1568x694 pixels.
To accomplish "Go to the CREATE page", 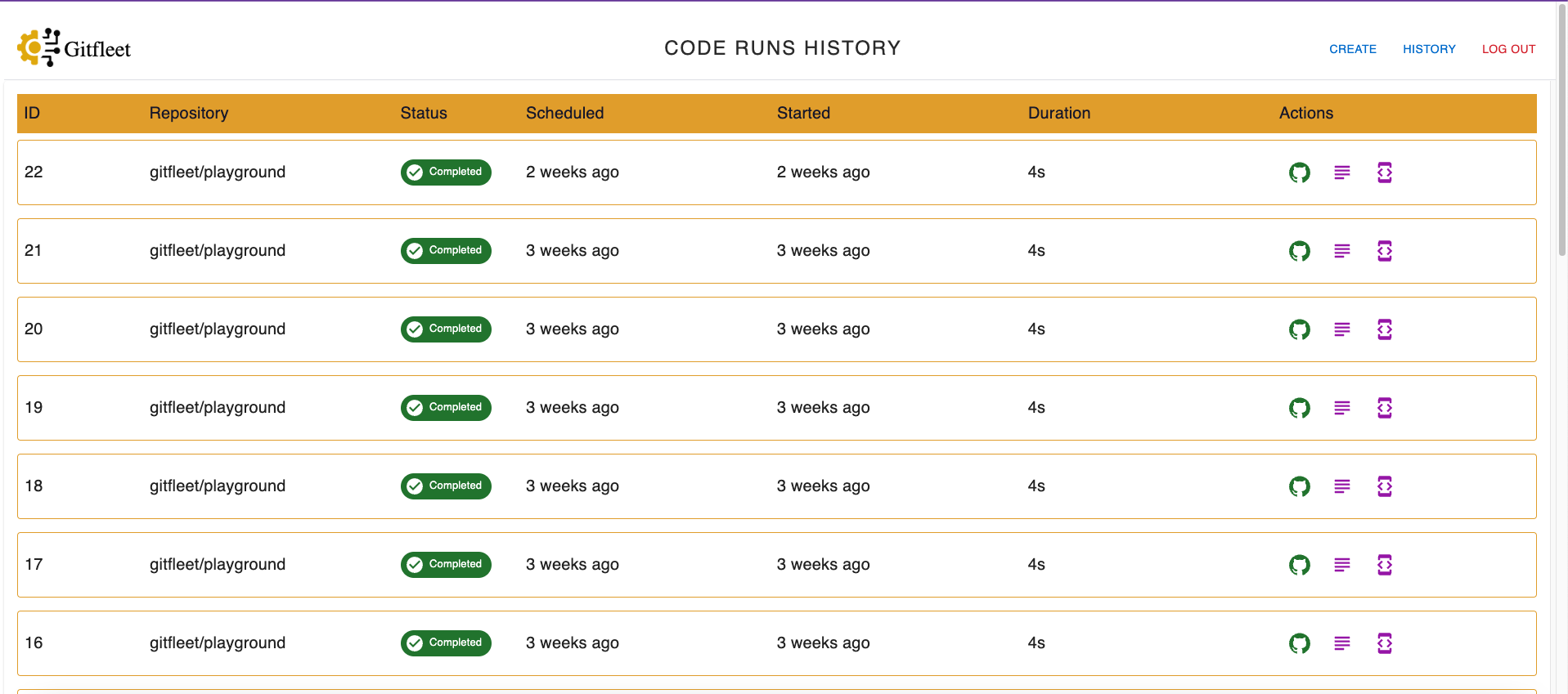I will coord(1352,49).
